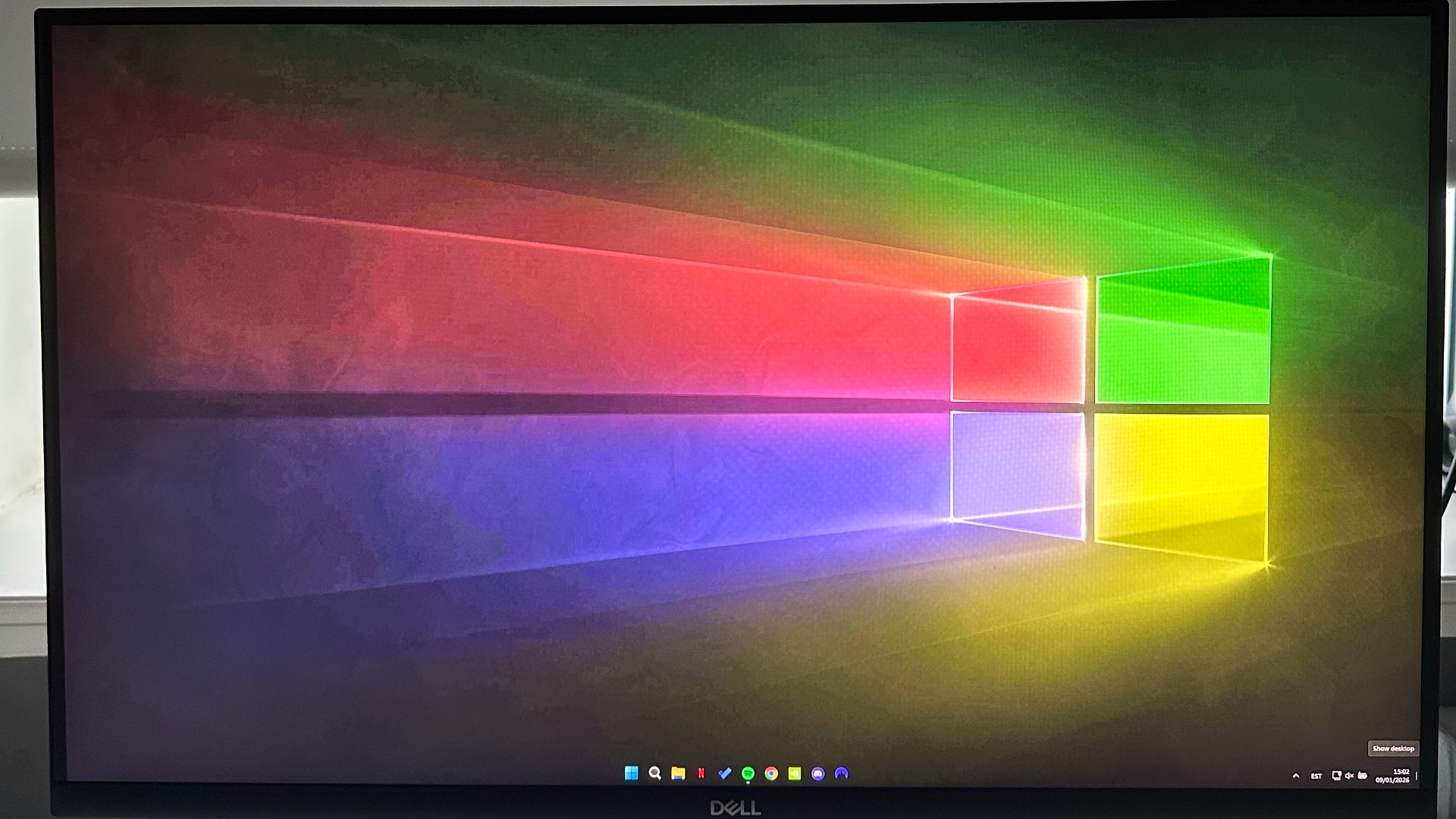
Task: Click the muted speaker volume icon
Action: 1349,775
